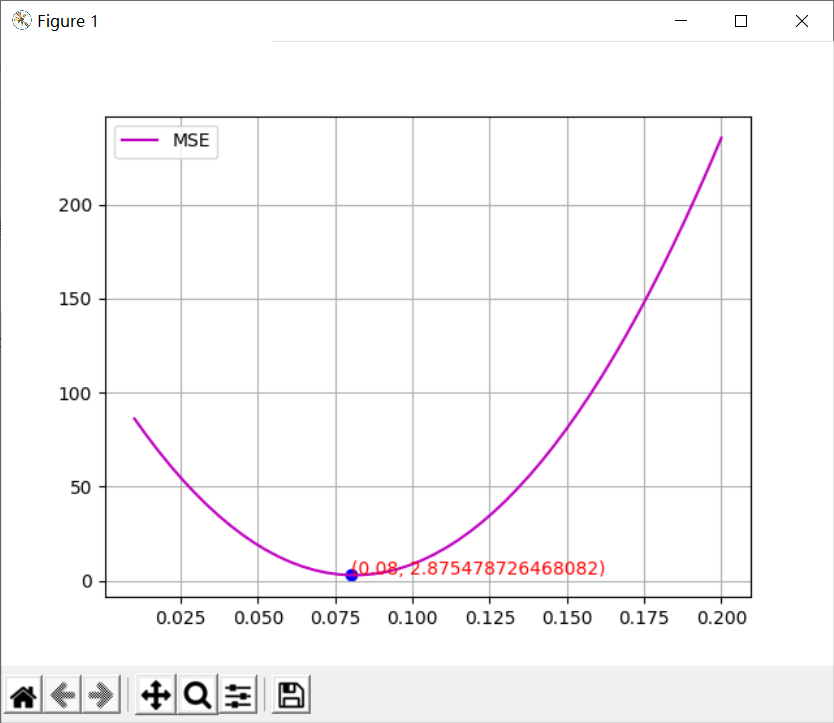Viewport: 834px width, 723px height.
Task: Open the Configure subplots dialog
Action: [238, 695]
